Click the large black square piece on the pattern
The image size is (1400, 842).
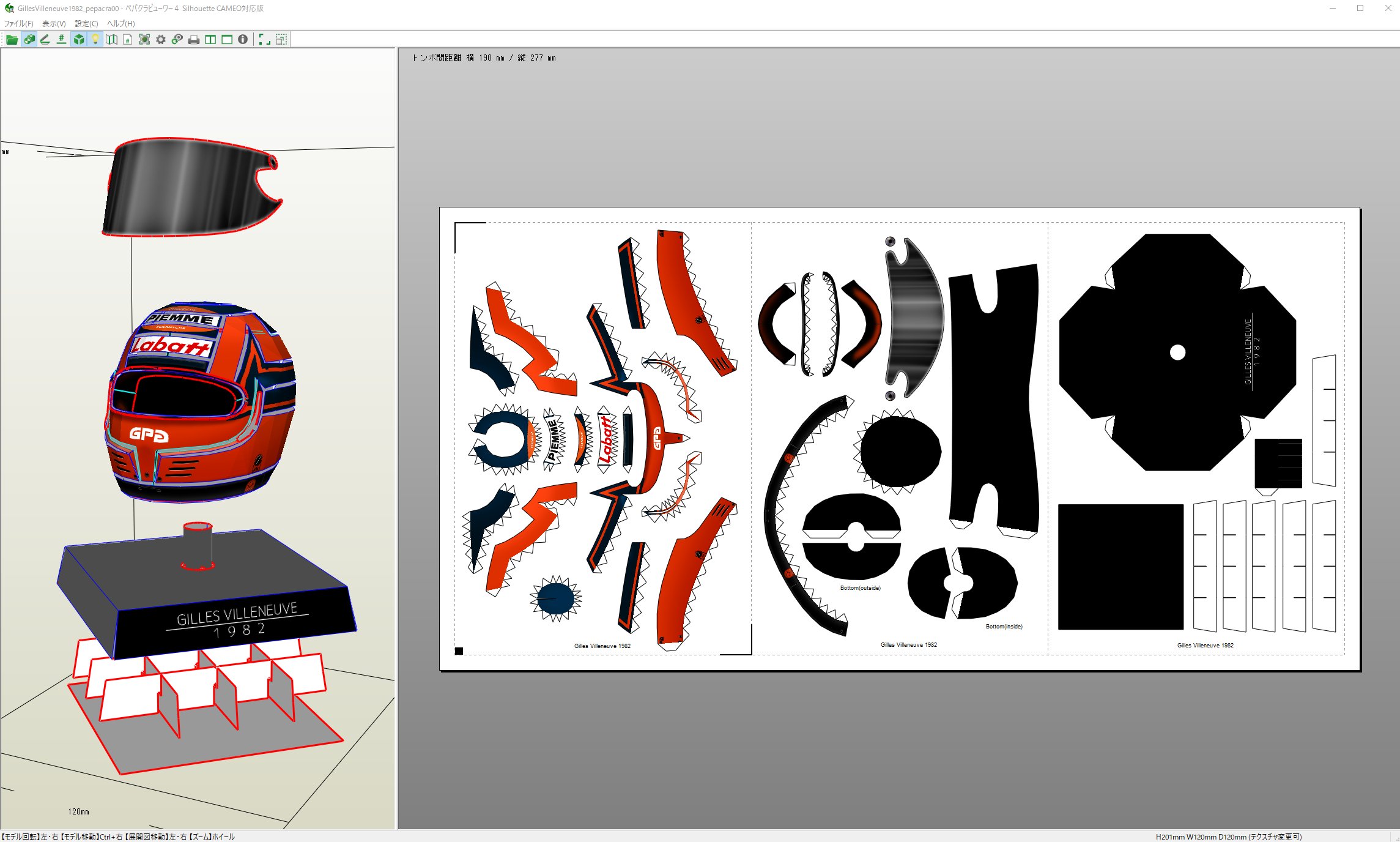pos(1120,567)
